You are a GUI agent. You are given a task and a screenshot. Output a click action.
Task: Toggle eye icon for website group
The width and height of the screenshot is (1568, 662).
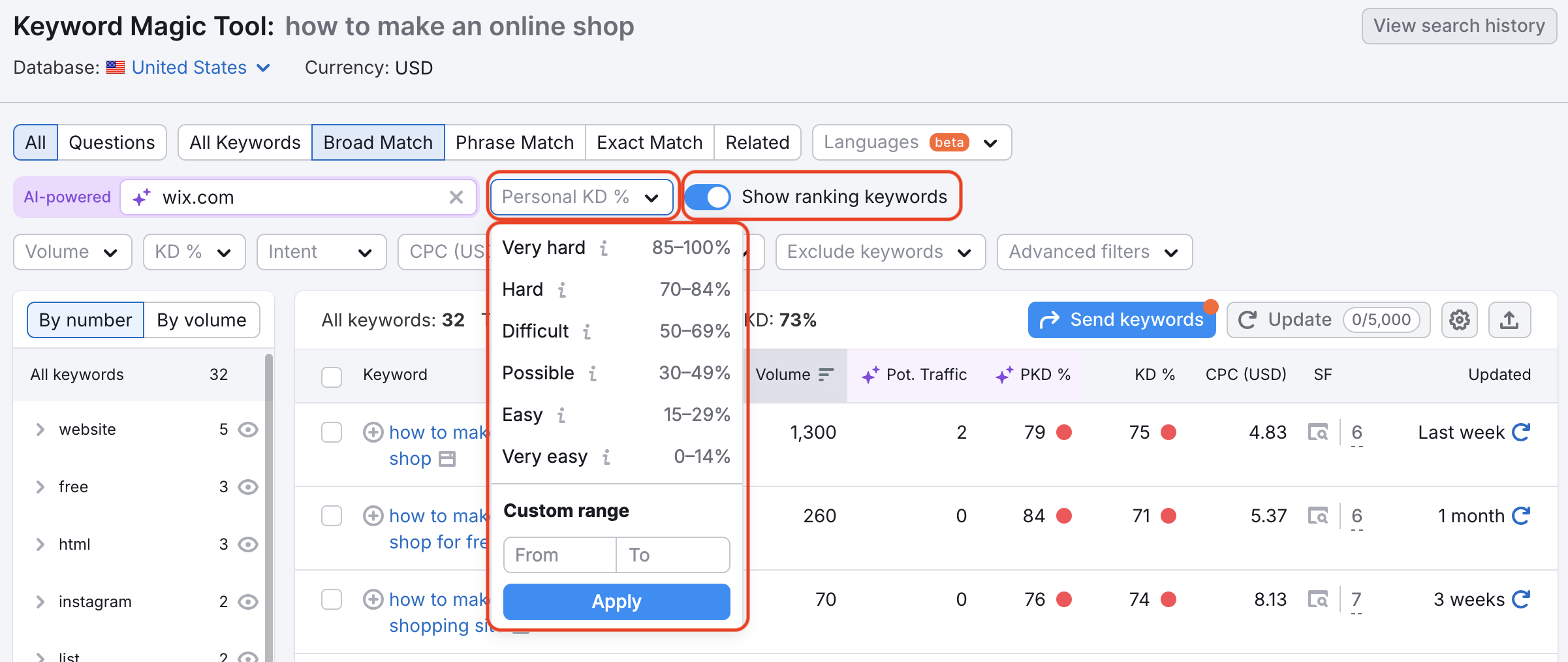pos(248,430)
